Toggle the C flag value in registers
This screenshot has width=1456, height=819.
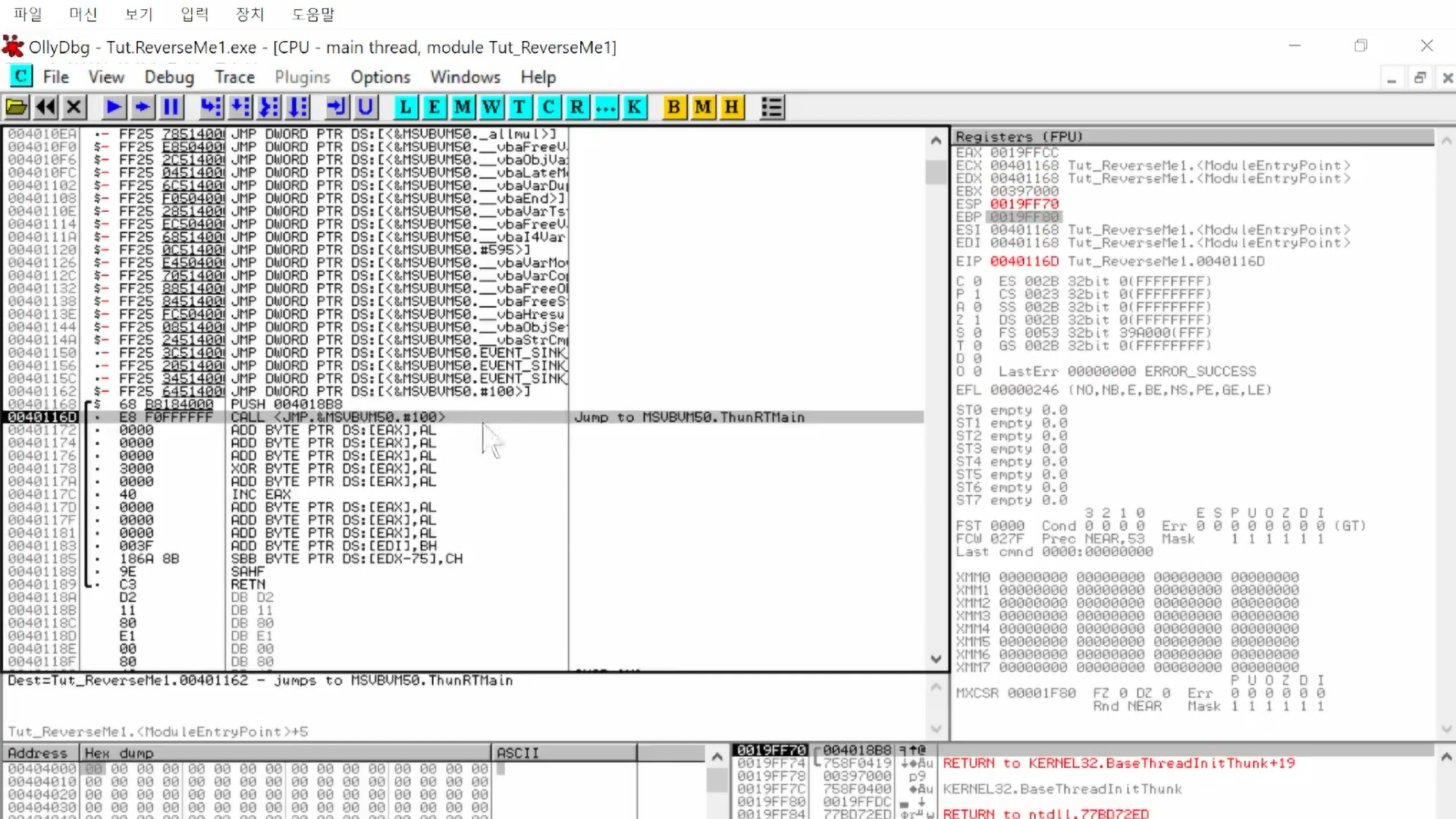[977, 281]
